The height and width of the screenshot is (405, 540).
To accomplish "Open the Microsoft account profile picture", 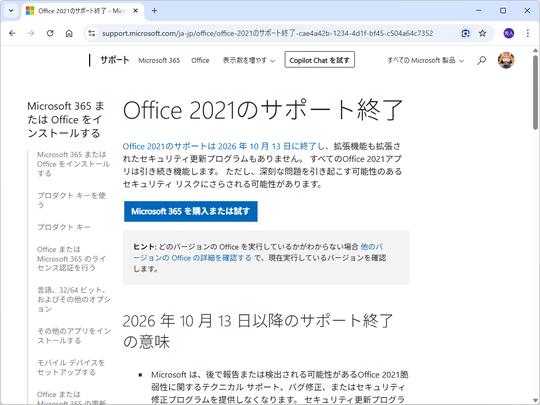I will pos(506,60).
